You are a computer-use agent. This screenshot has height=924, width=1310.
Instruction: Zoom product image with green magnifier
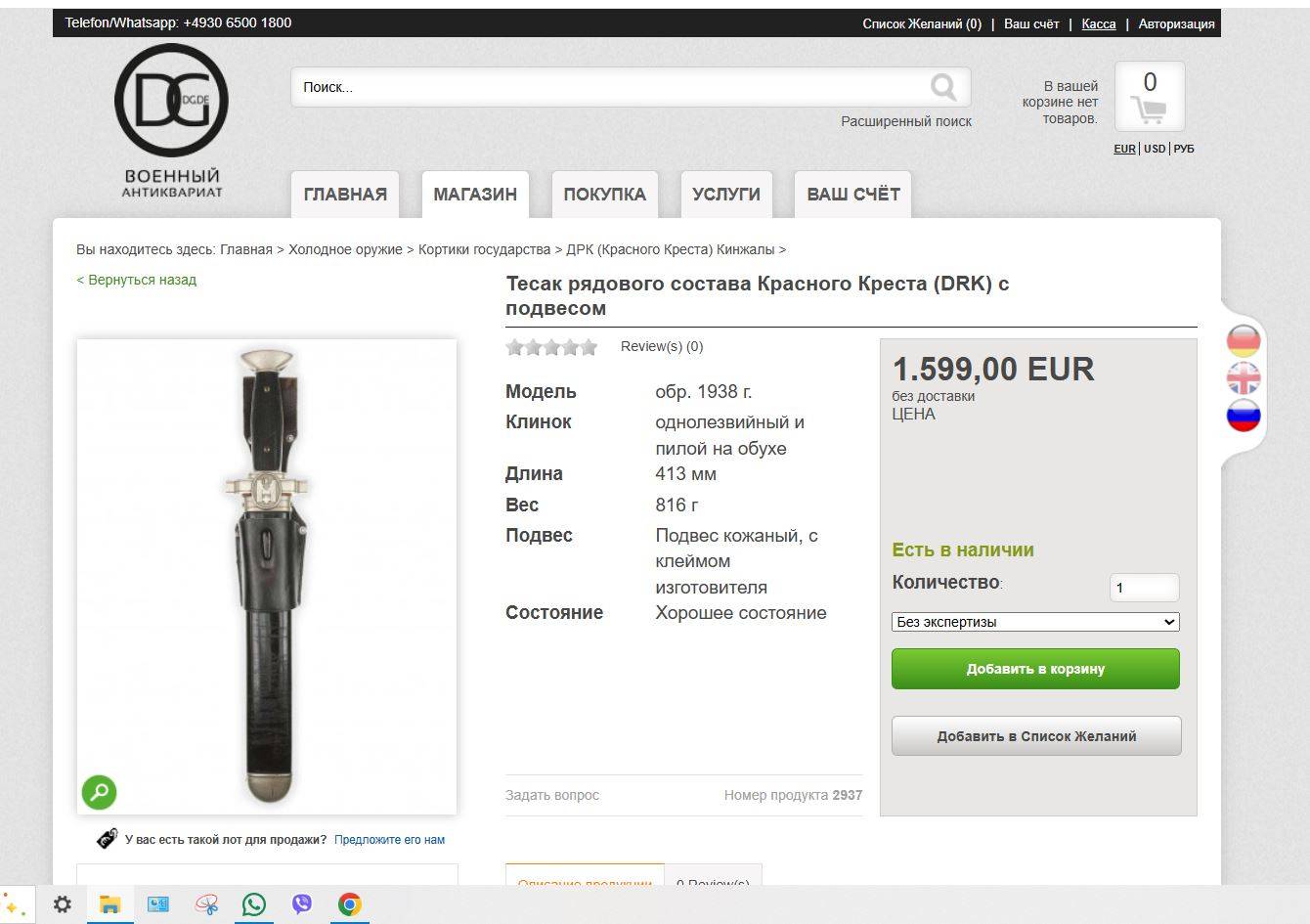99,792
